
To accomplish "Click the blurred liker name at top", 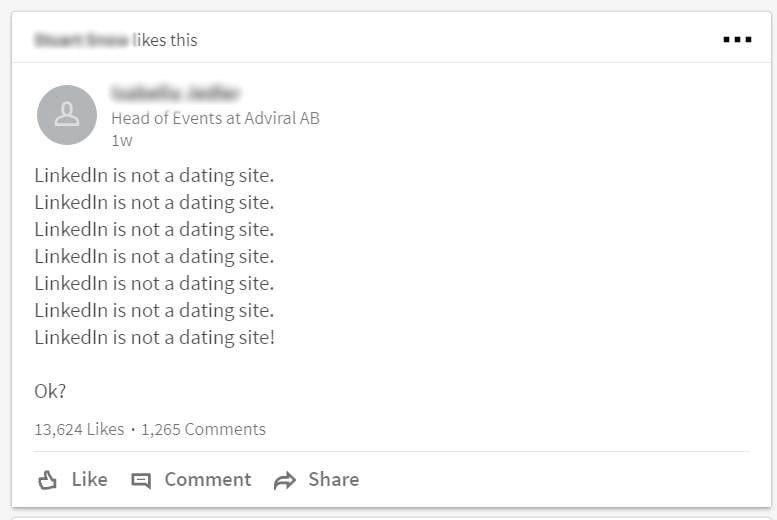I will click(x=80, y=40).
